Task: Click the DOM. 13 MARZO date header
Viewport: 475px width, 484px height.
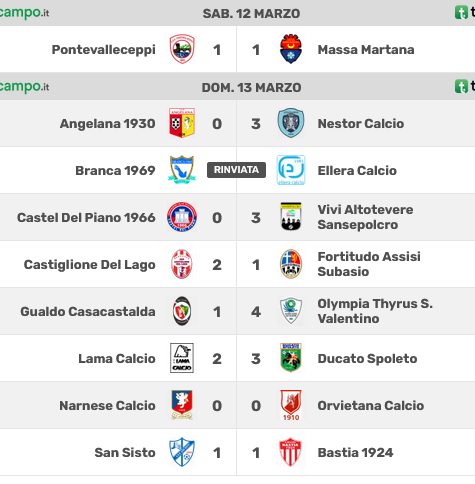Action: [251, 88]
